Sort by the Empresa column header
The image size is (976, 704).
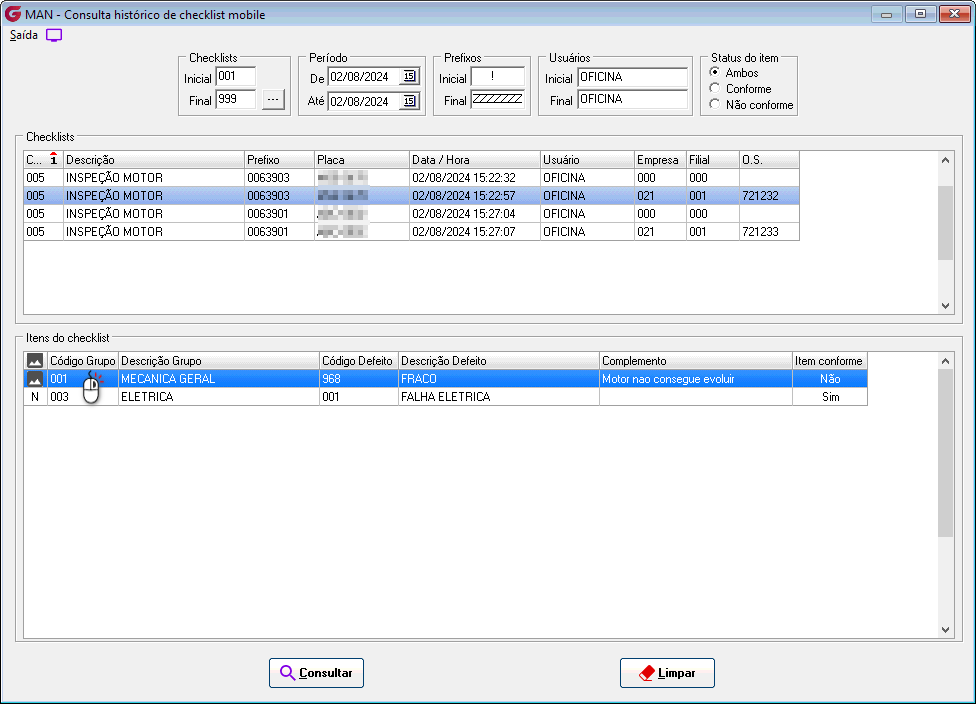point(660,160)
